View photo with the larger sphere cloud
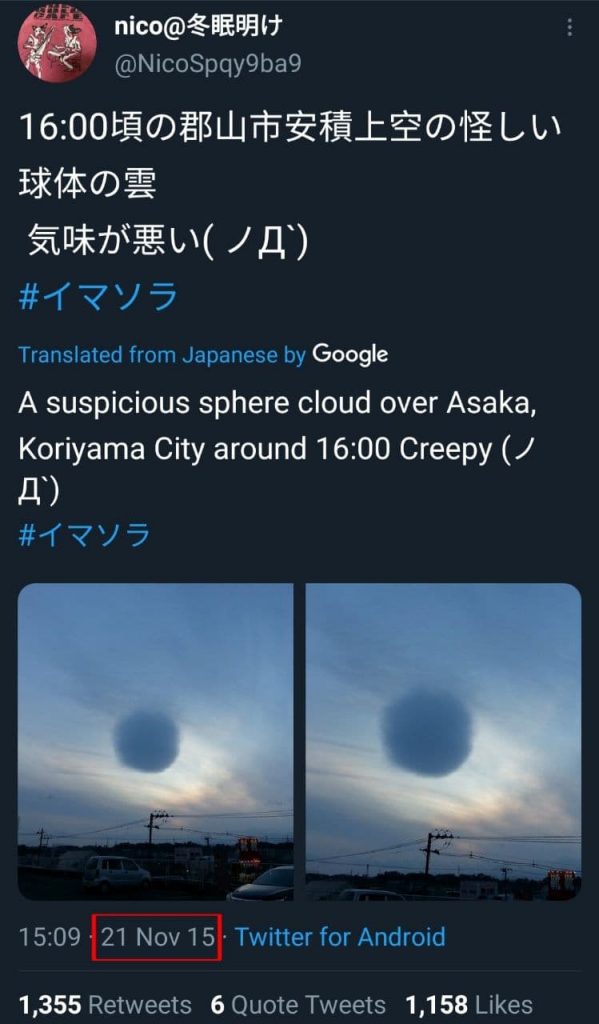 coord(444,742)
